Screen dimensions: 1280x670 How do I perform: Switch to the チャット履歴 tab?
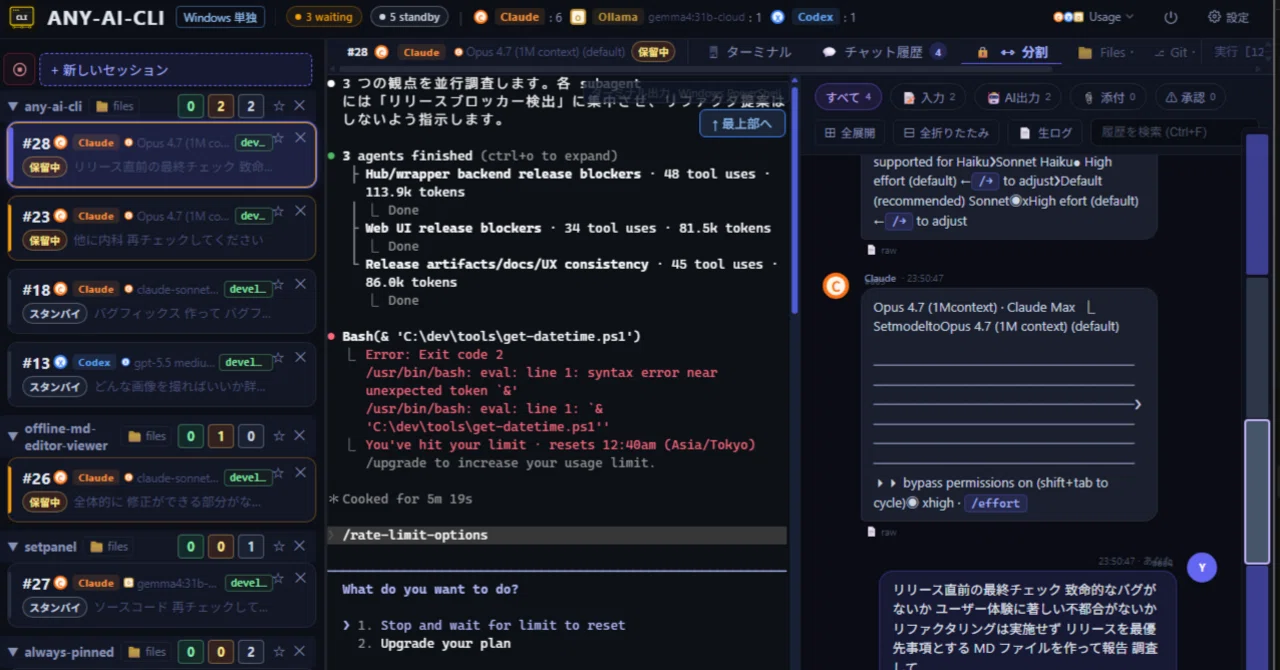884,52
